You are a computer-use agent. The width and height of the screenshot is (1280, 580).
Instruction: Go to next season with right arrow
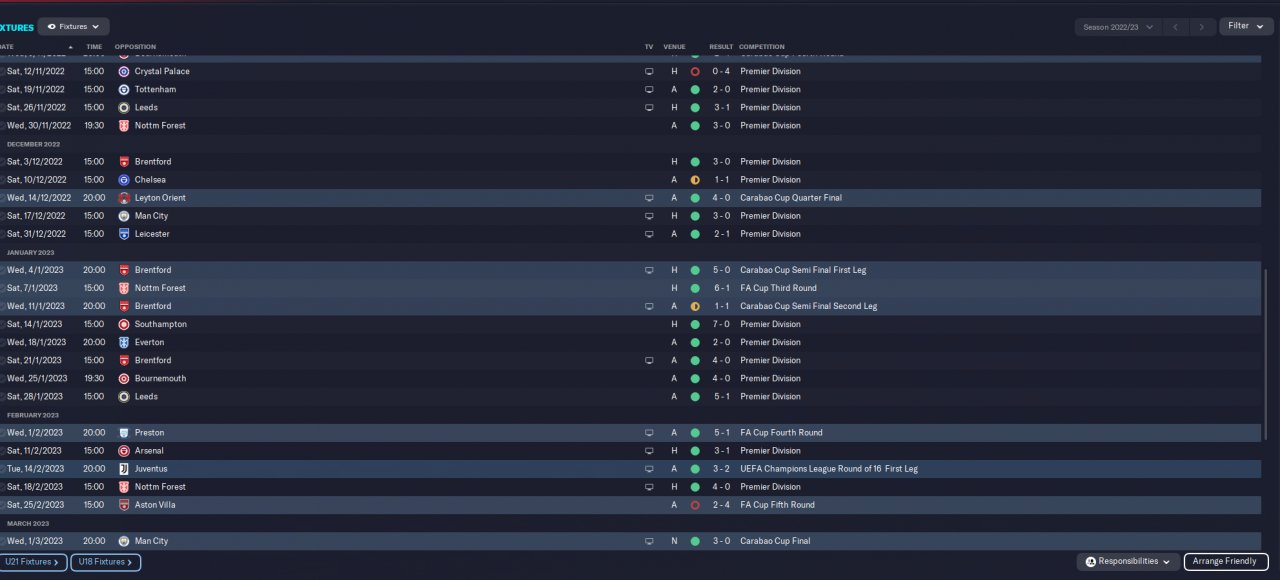tap(1203, 27)
